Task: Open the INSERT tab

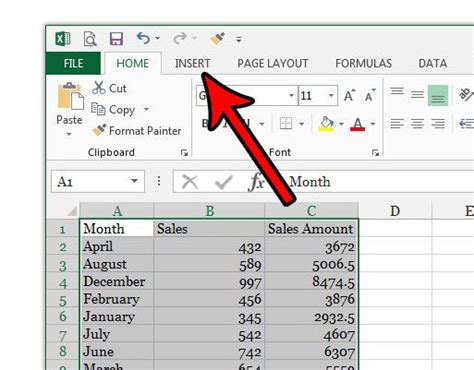Action: pyautogui.click(x=193, y=63)
